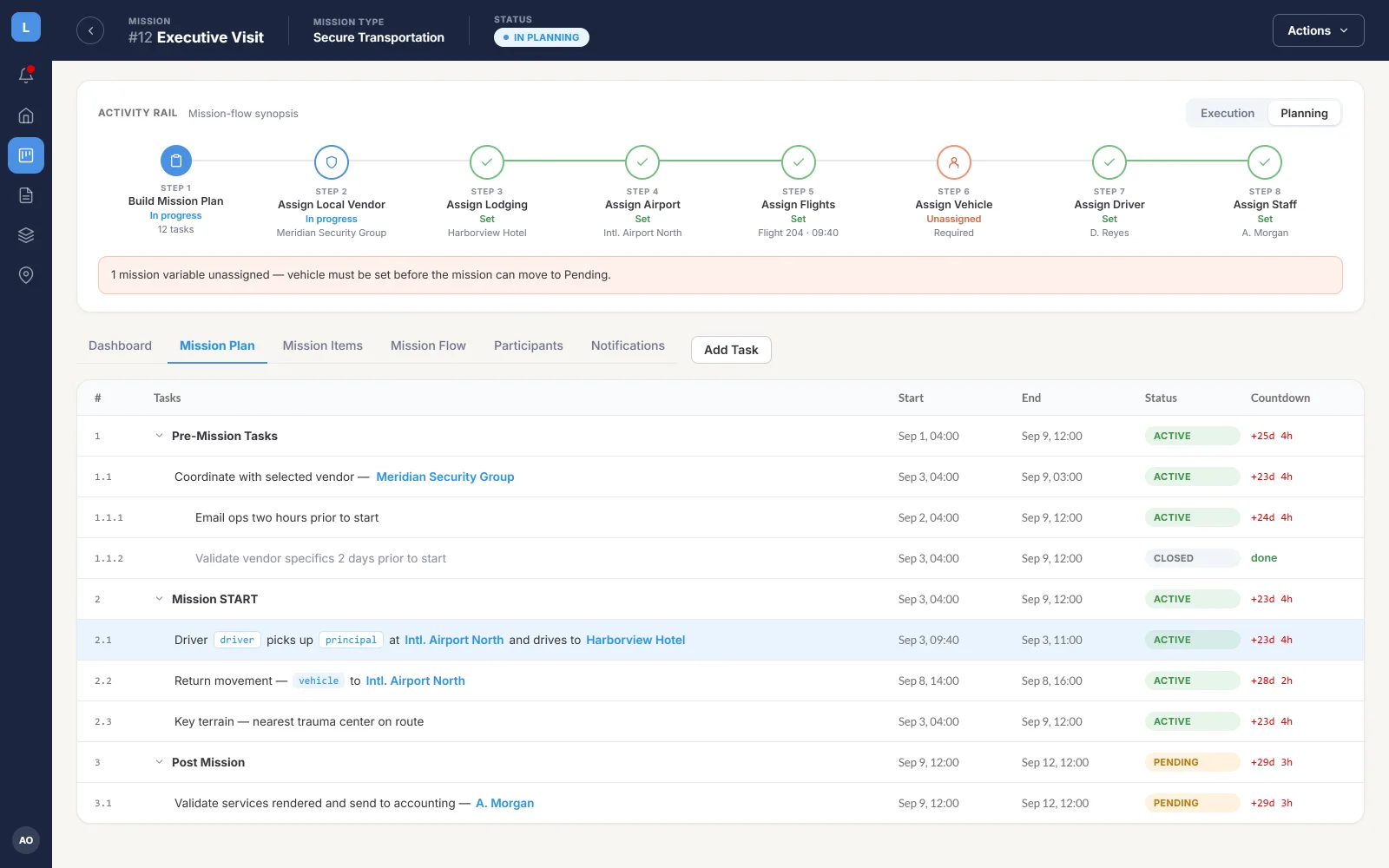The image size is (1389, 868).
Task: Select Step 4 Assign Airport checkmark
Action: tap(642, 162)
